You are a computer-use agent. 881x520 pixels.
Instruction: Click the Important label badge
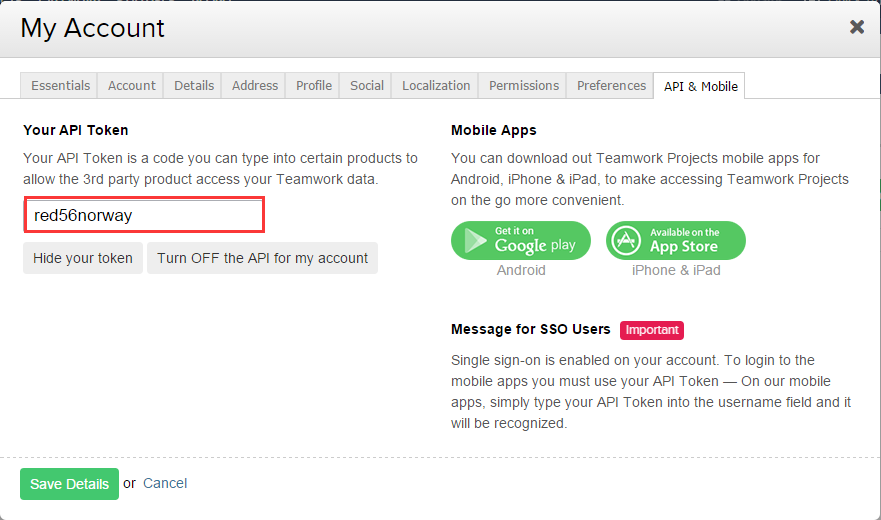(652, 330)
